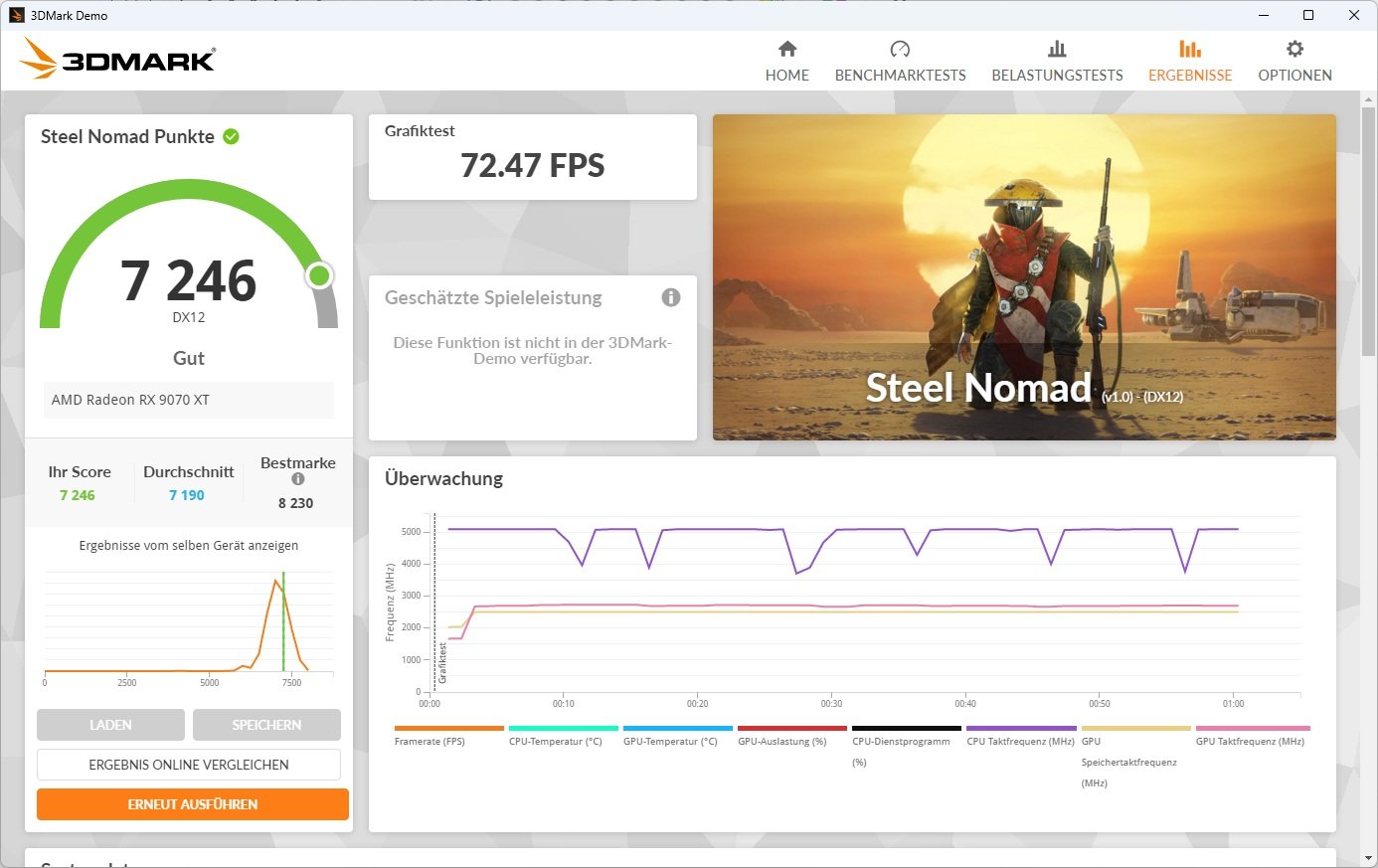Click the AMD Radeon RX 9070 XT field

pyautogui.click(x=189, y=400)
